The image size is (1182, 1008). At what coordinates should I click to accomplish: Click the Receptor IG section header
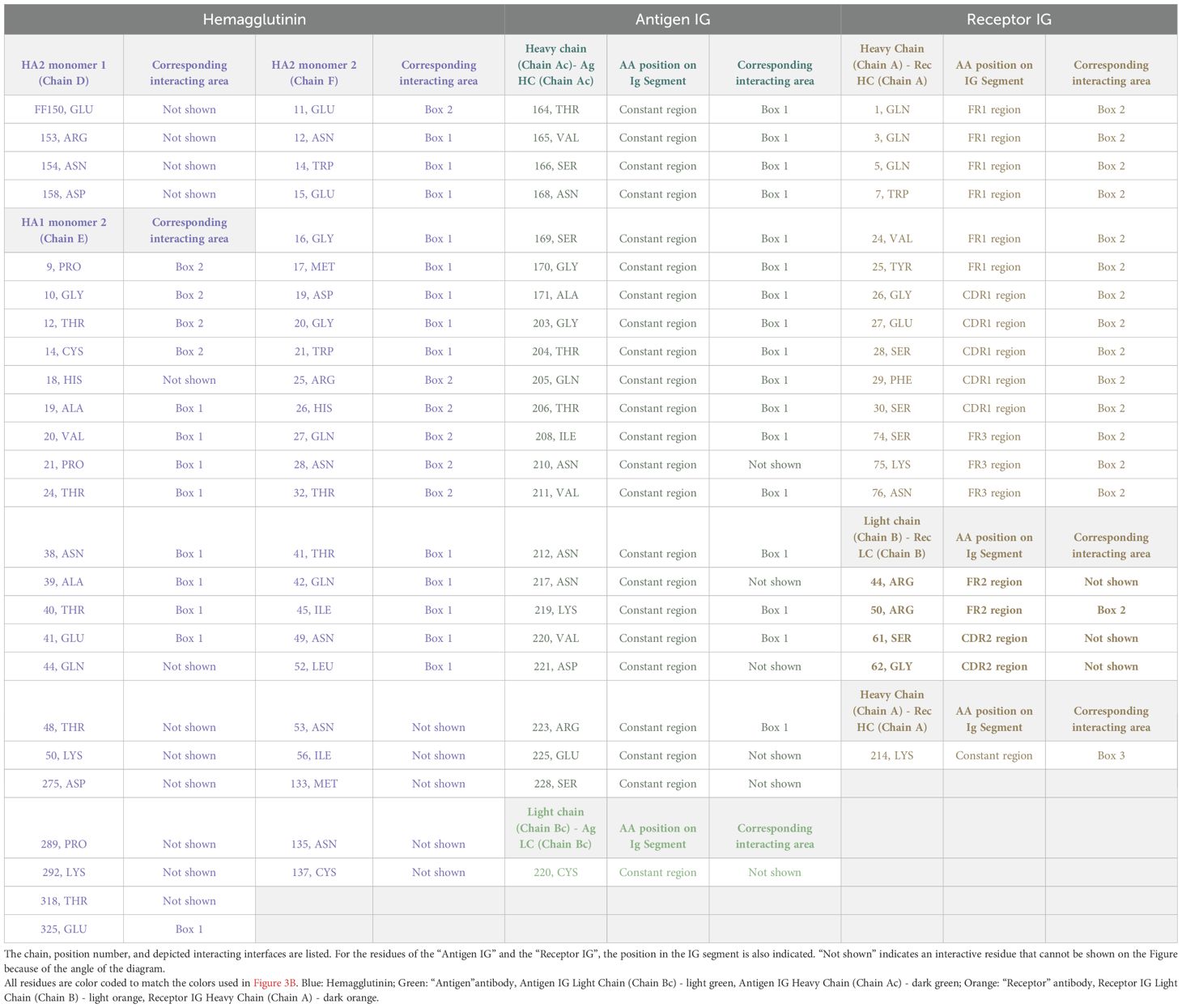coord(1009,19)
